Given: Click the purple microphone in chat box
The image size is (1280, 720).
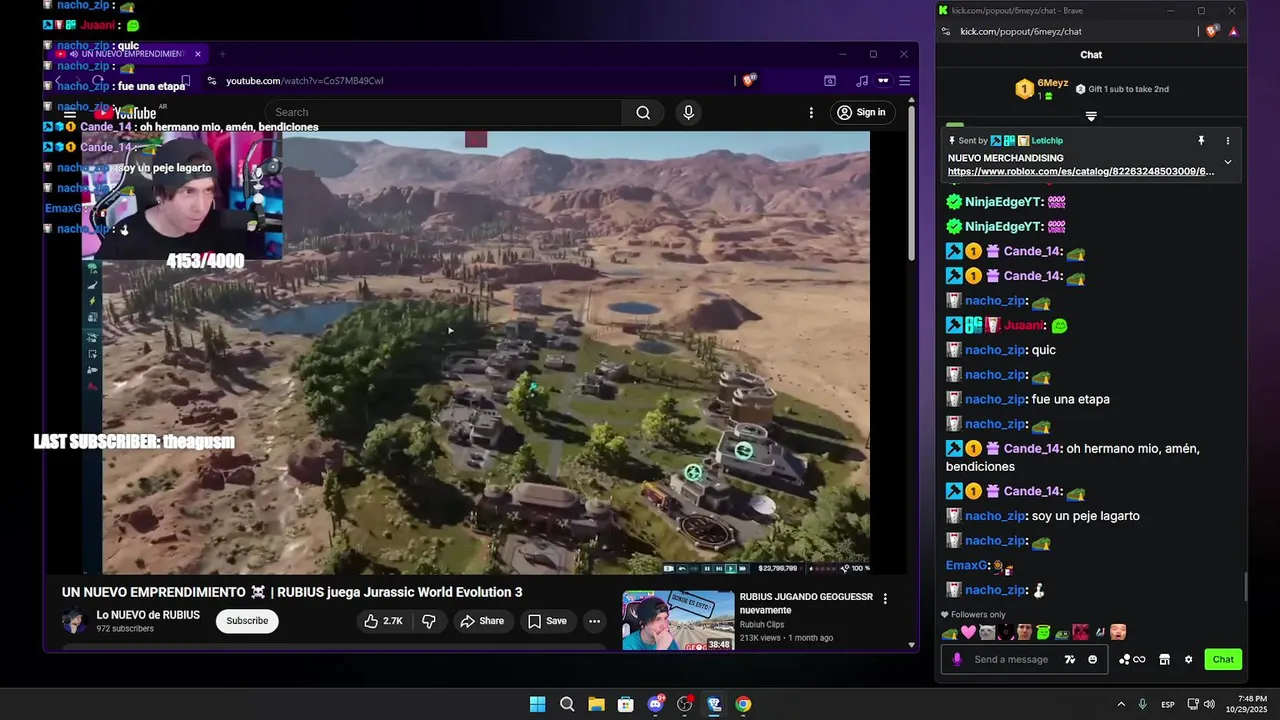Looking at the screenshot, I should point(957,660).
